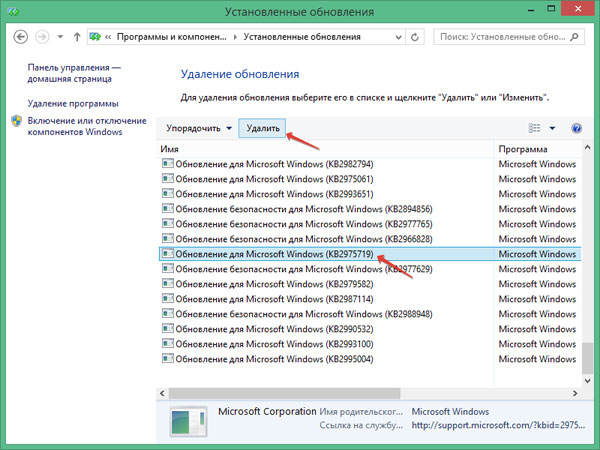600x450 pixels.
Task: Open the support.microsoft.com kbid link
Action: [x=498, y=425]
